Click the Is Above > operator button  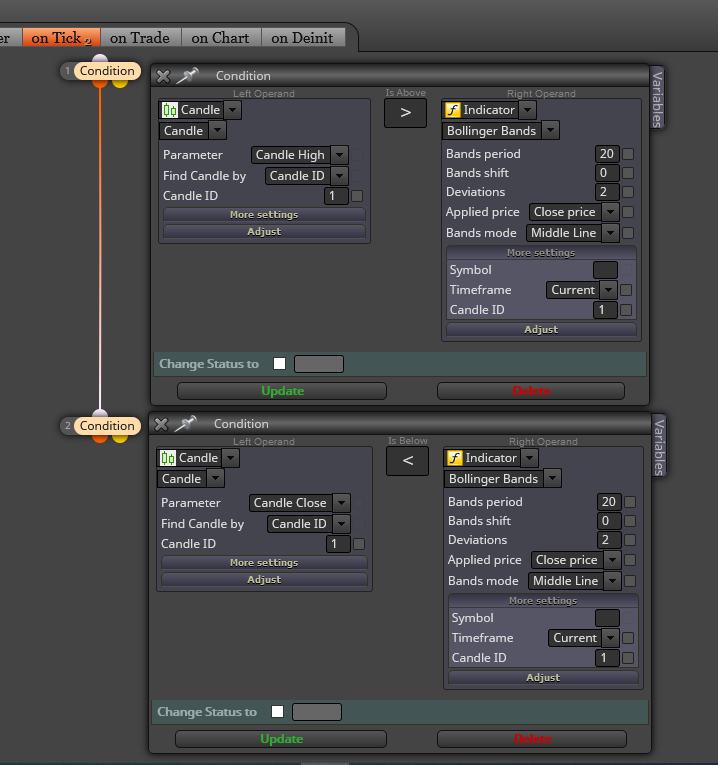[405, 113]
